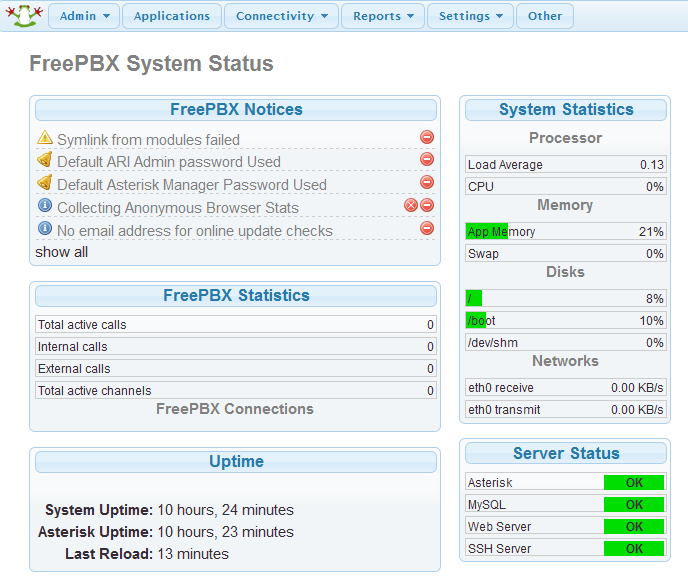Click the CPU usage row
Image resolution: width=688 pixels, height=584 pixels.
(566, 186)
